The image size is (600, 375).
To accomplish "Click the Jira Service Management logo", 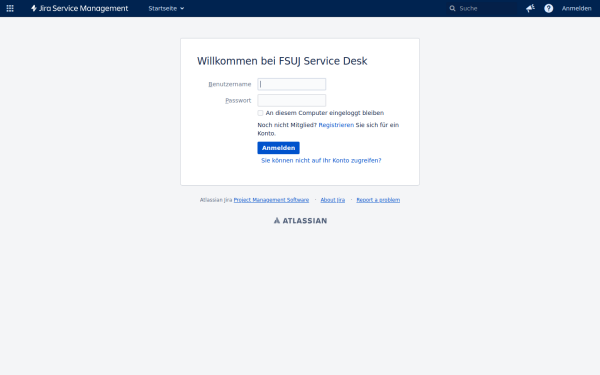I will (80, 8).
